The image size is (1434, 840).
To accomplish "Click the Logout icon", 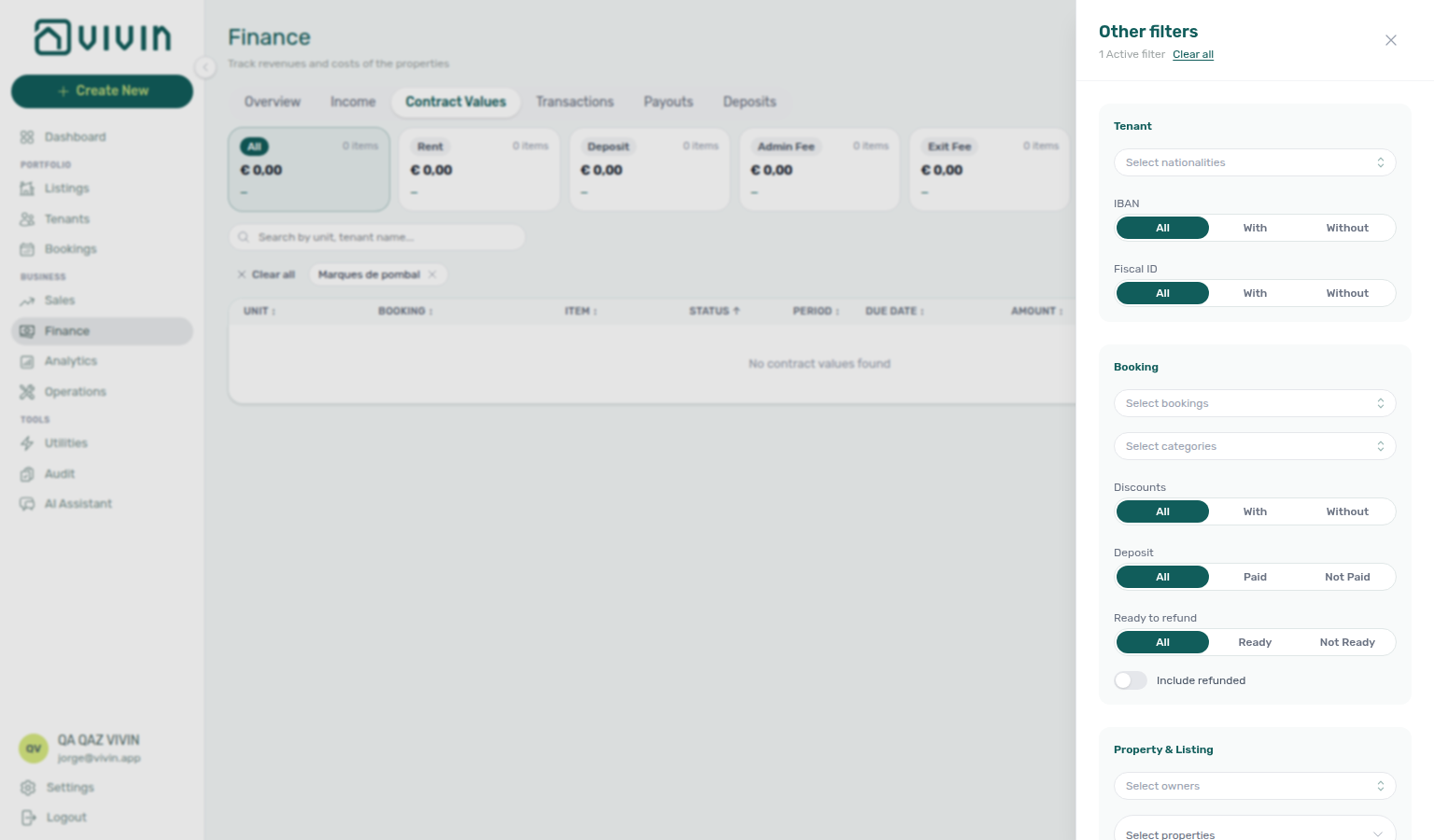I will (x=28, y=818).
